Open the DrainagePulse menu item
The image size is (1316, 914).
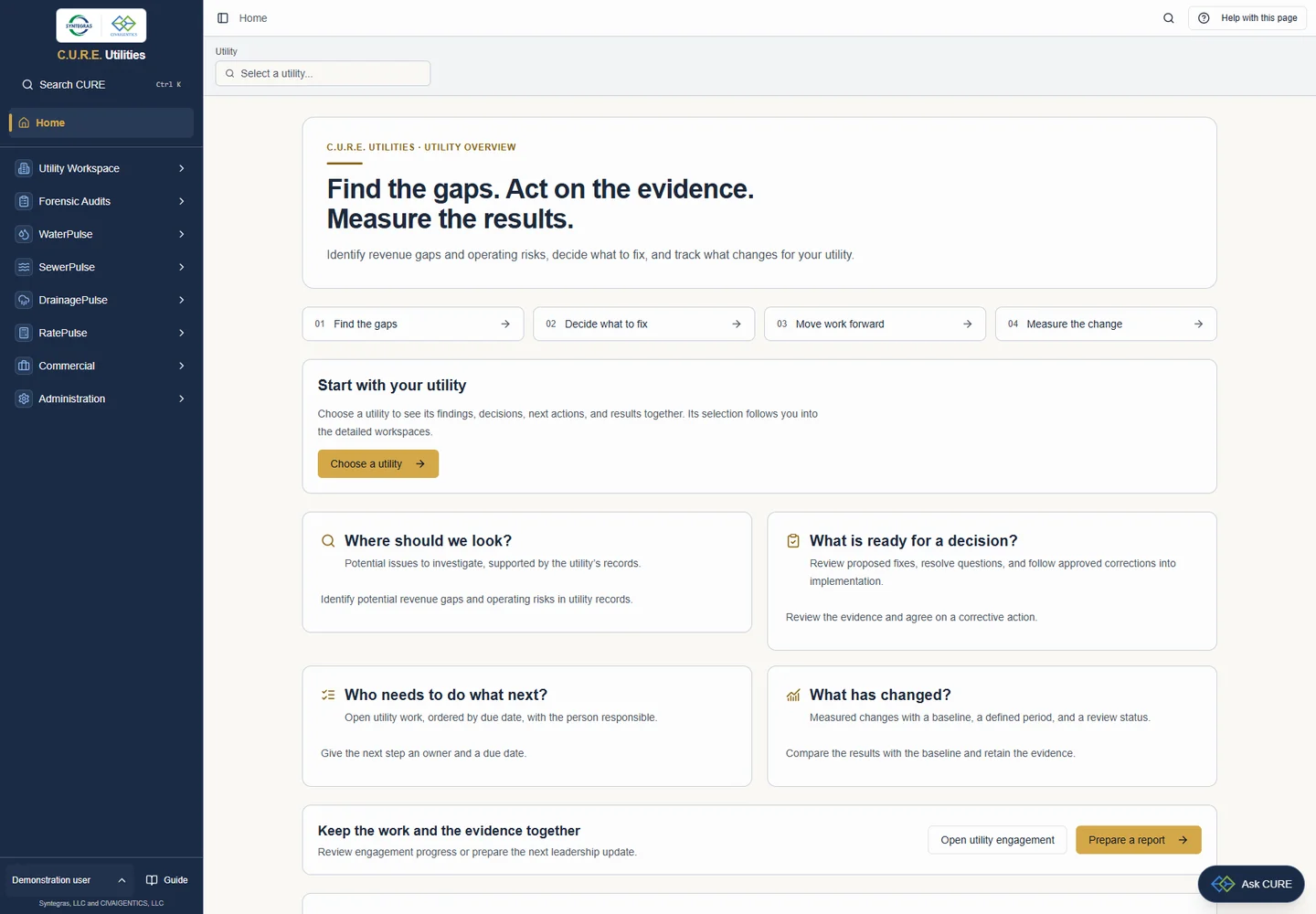[101, 300]
